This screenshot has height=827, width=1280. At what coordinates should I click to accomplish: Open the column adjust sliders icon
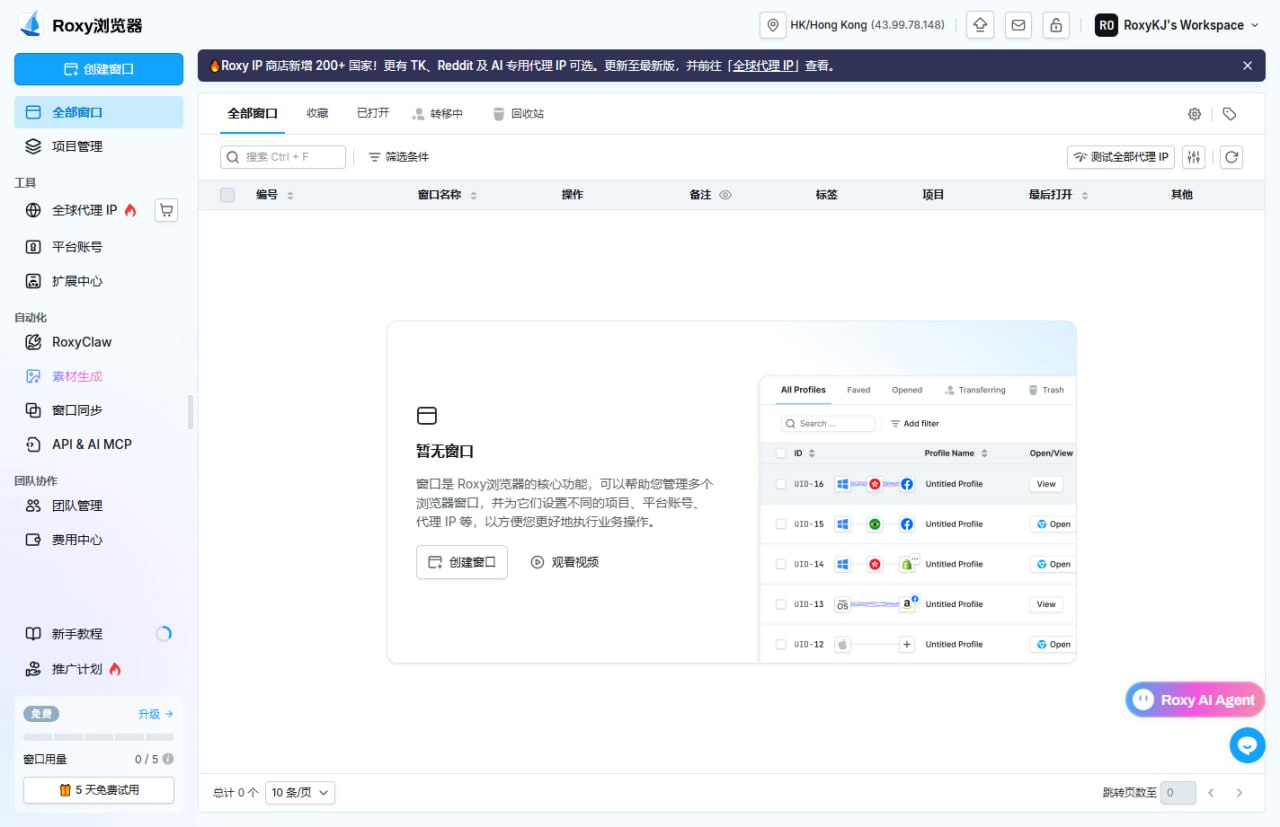pos(1194,157)
